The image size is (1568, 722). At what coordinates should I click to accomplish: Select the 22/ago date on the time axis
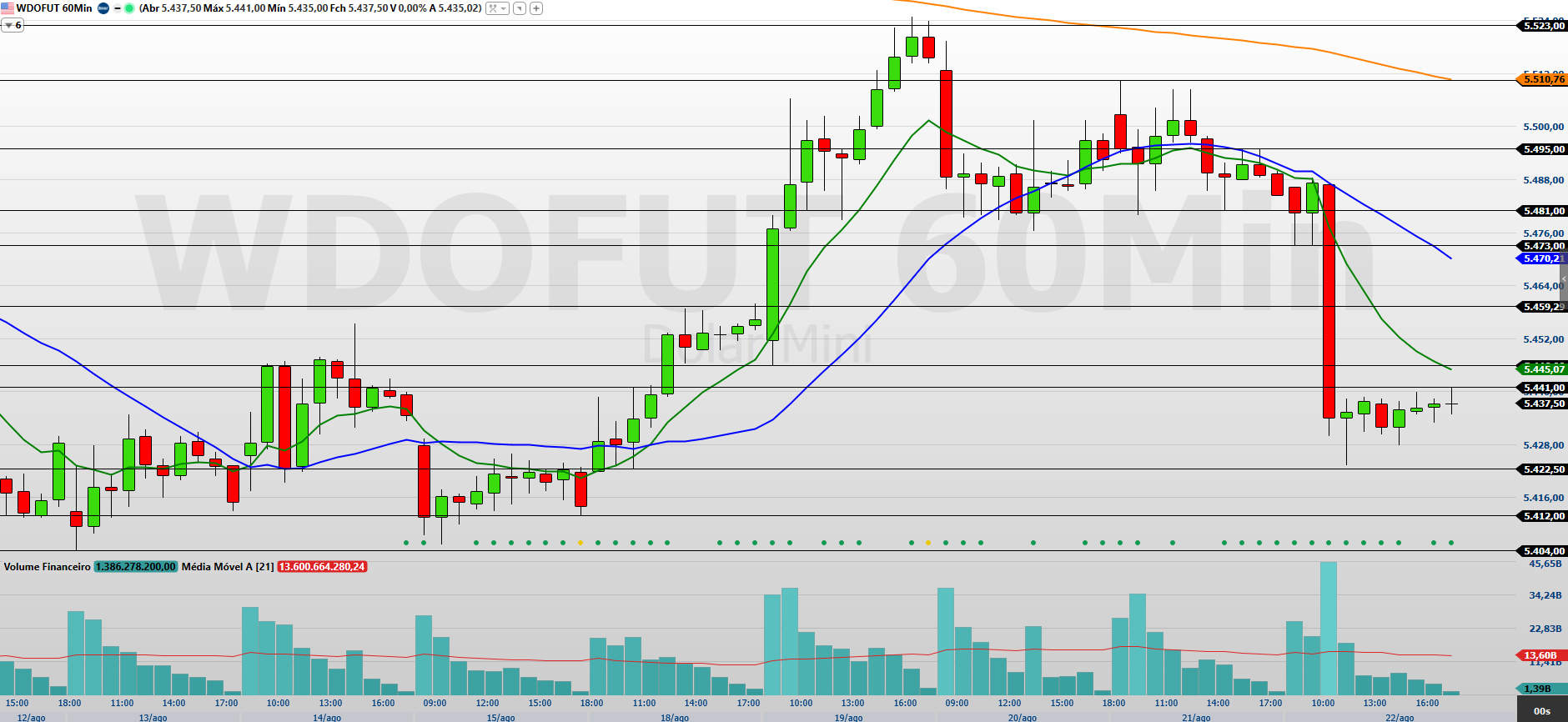coord(1400,717)
